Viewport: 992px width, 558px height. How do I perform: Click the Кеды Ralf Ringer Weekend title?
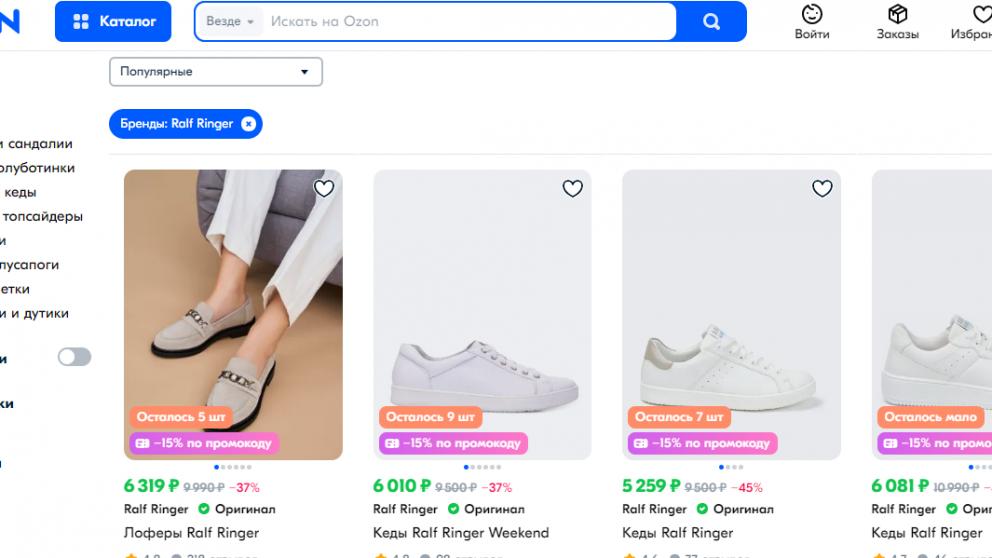461,533
